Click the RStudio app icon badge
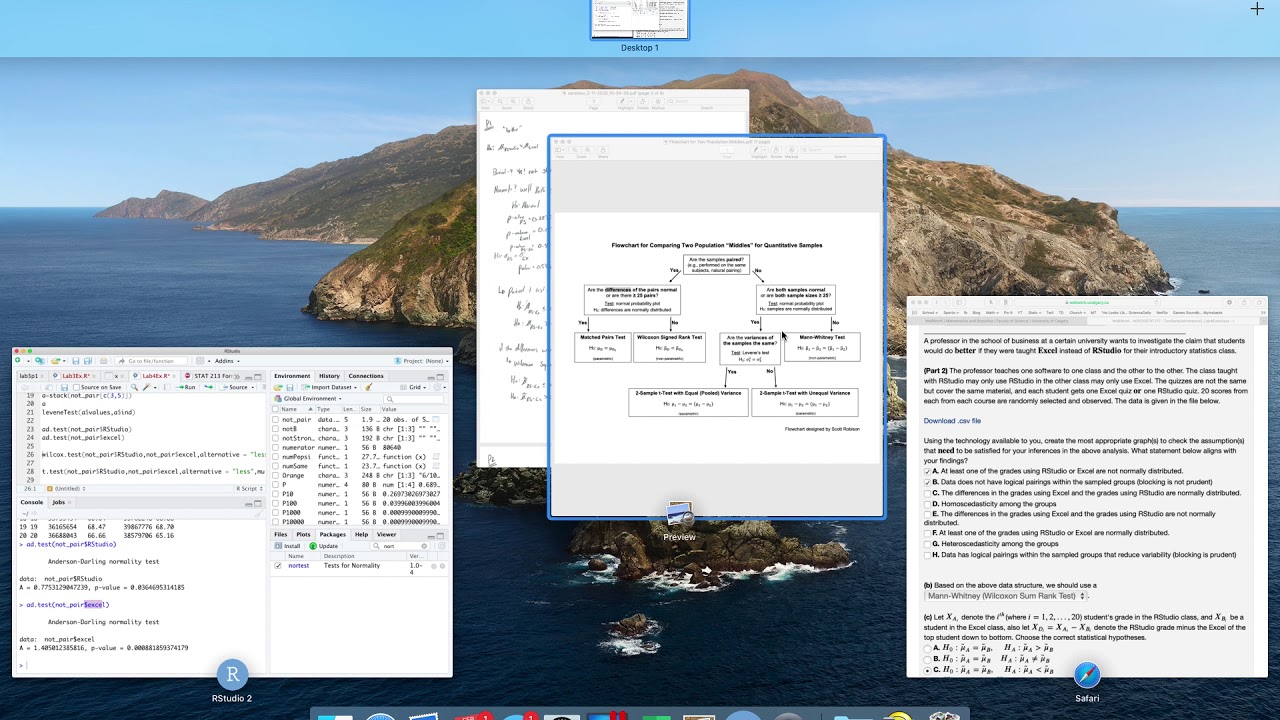This screenshot has height=720, width=1280. (x=232, y=673)
